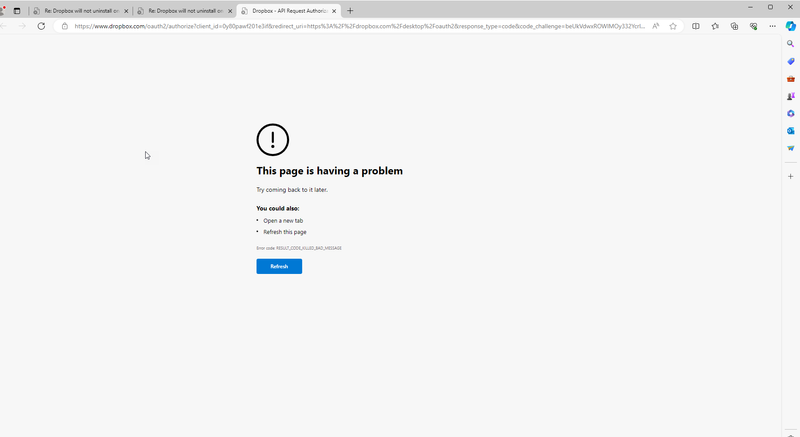Click the text Try coming back to it later
The height and width of the screenshot is (437, 800).
pyautogui.click(x=292, y=190)
